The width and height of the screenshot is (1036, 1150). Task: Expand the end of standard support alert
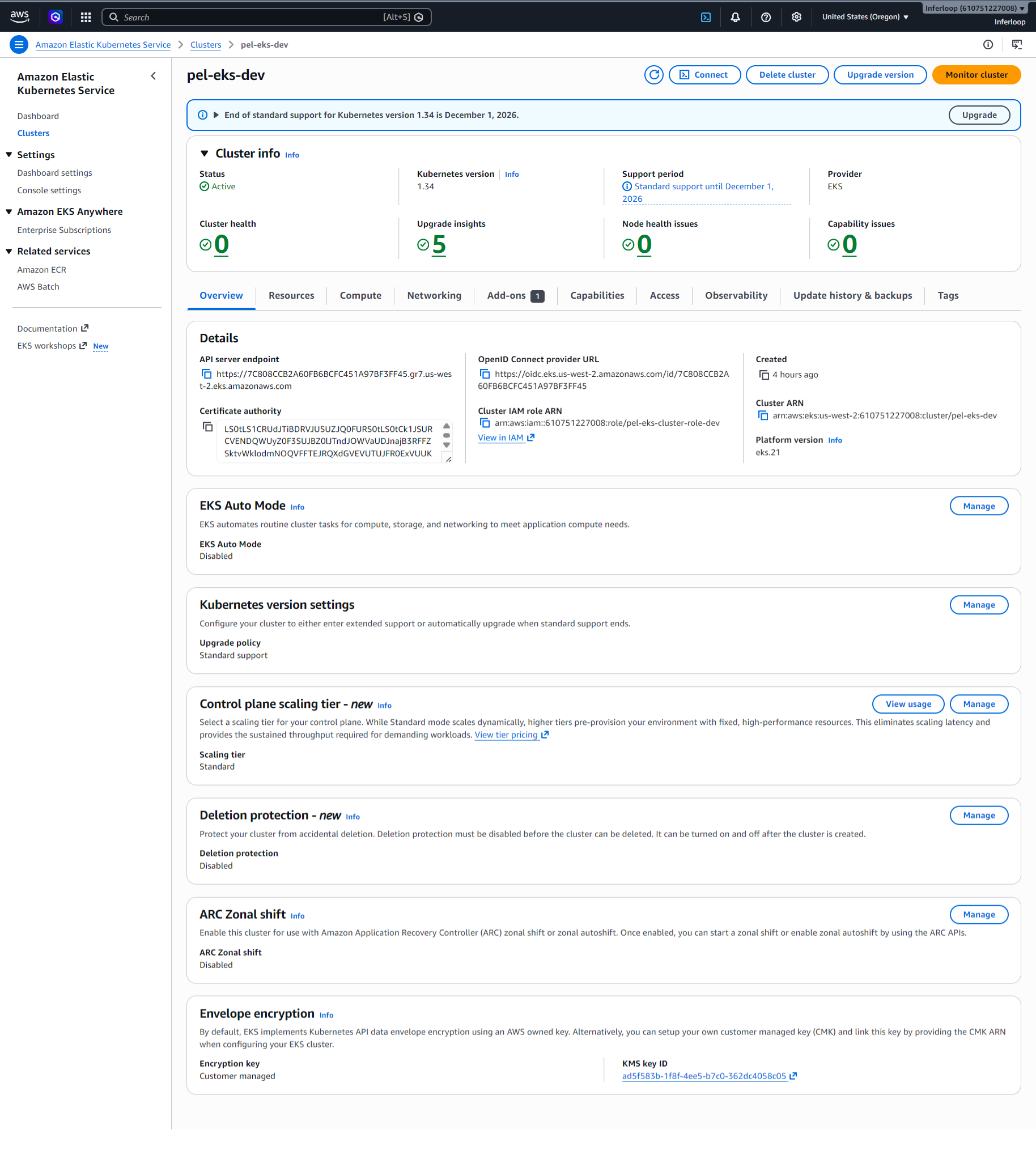tap(216, 115)
